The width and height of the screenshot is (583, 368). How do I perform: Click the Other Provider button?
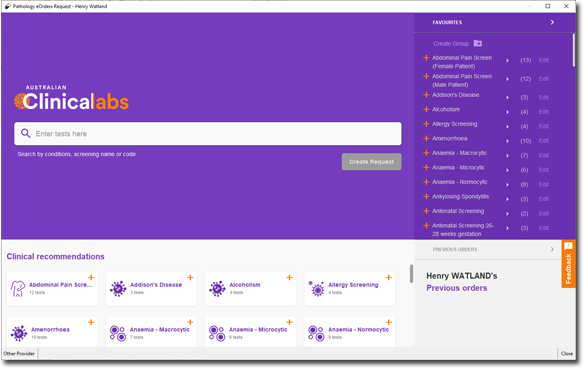(19, 354)
